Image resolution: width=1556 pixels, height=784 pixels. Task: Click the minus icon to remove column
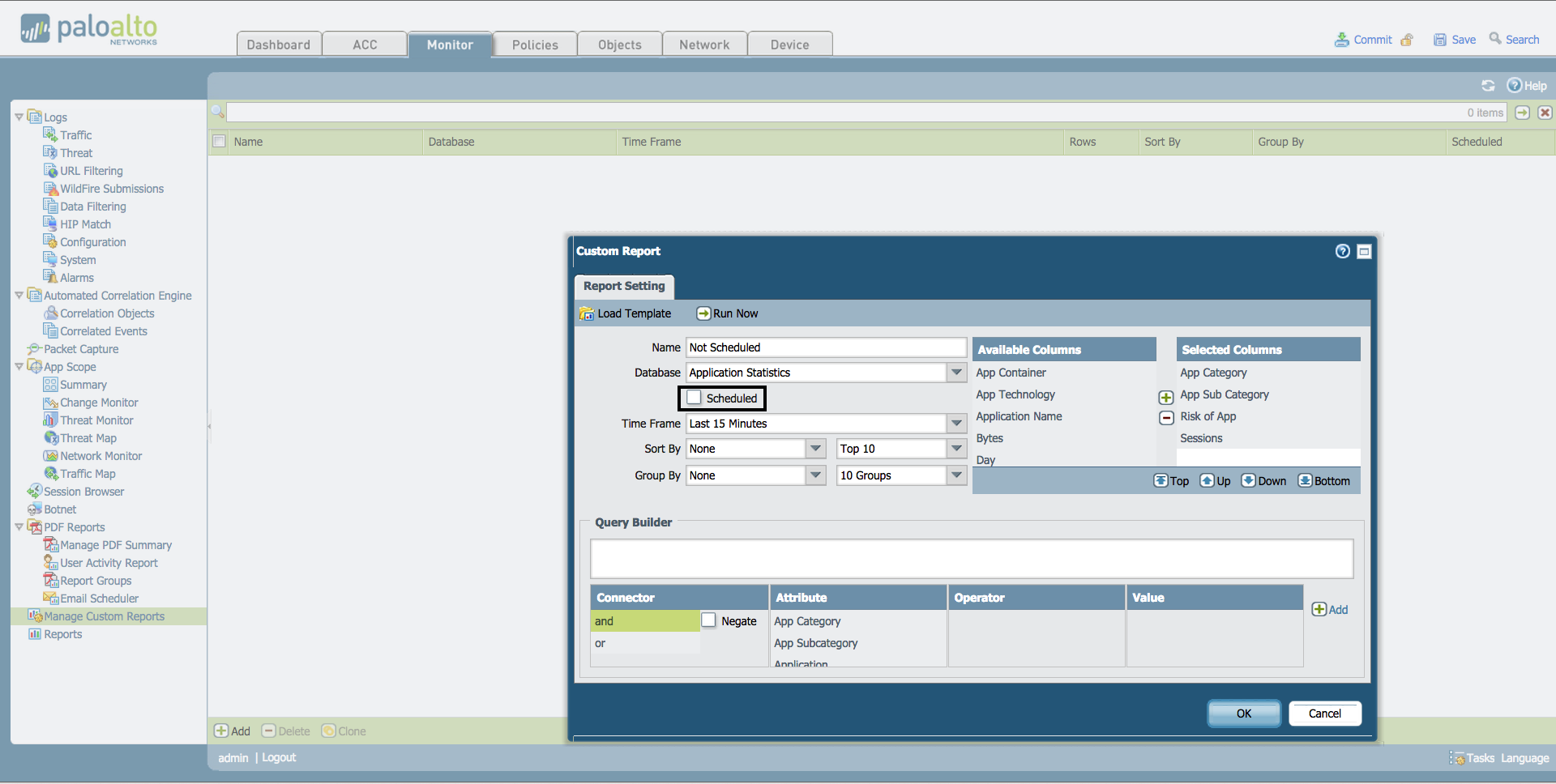point(1166,418)
